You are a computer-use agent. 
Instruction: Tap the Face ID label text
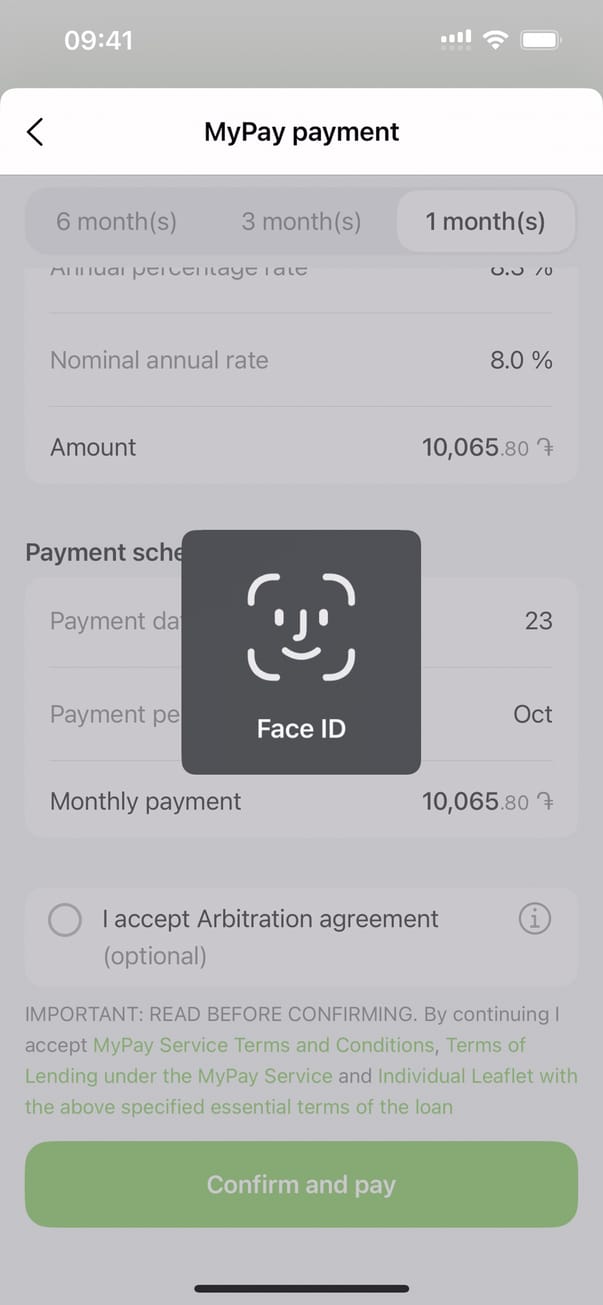(301, 729)
